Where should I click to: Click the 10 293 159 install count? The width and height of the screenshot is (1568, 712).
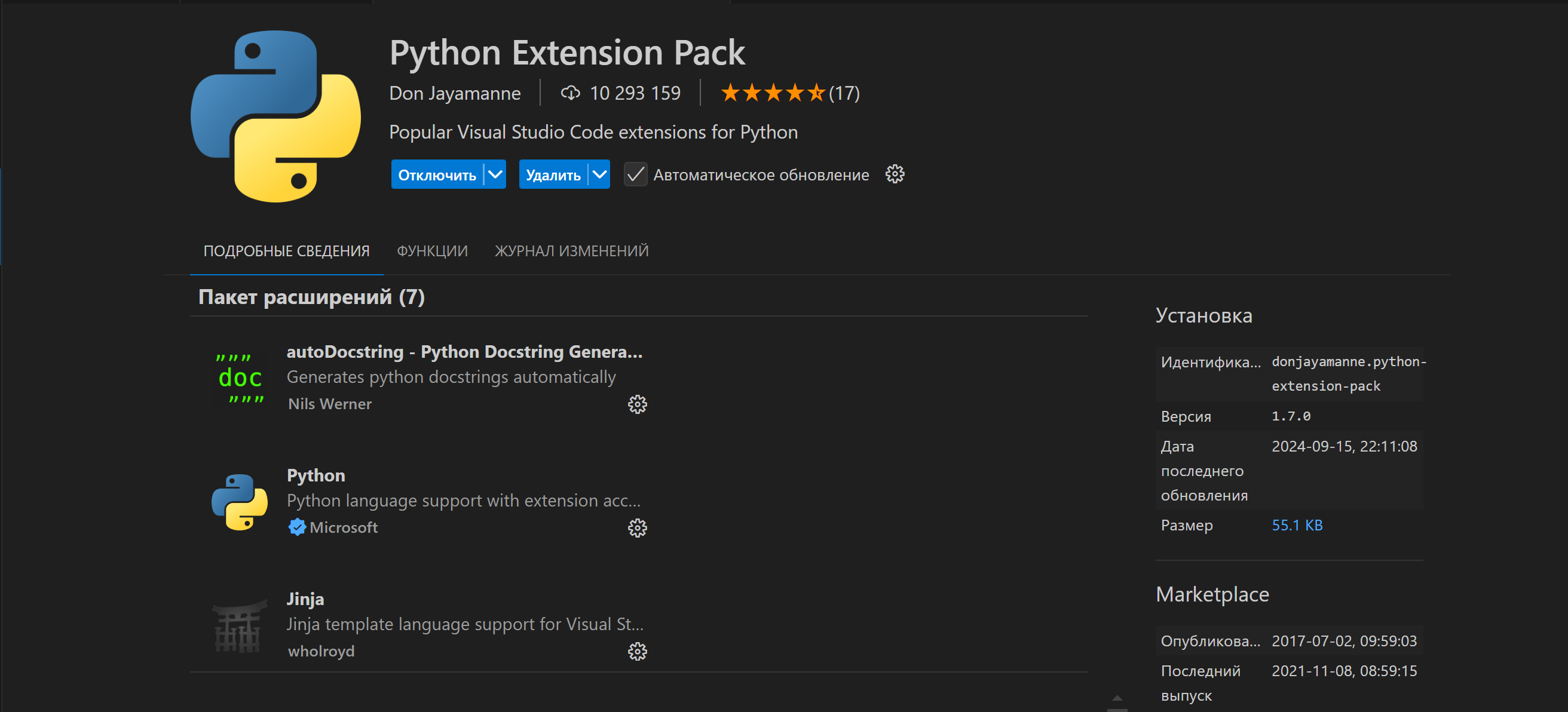click(635, 93)
